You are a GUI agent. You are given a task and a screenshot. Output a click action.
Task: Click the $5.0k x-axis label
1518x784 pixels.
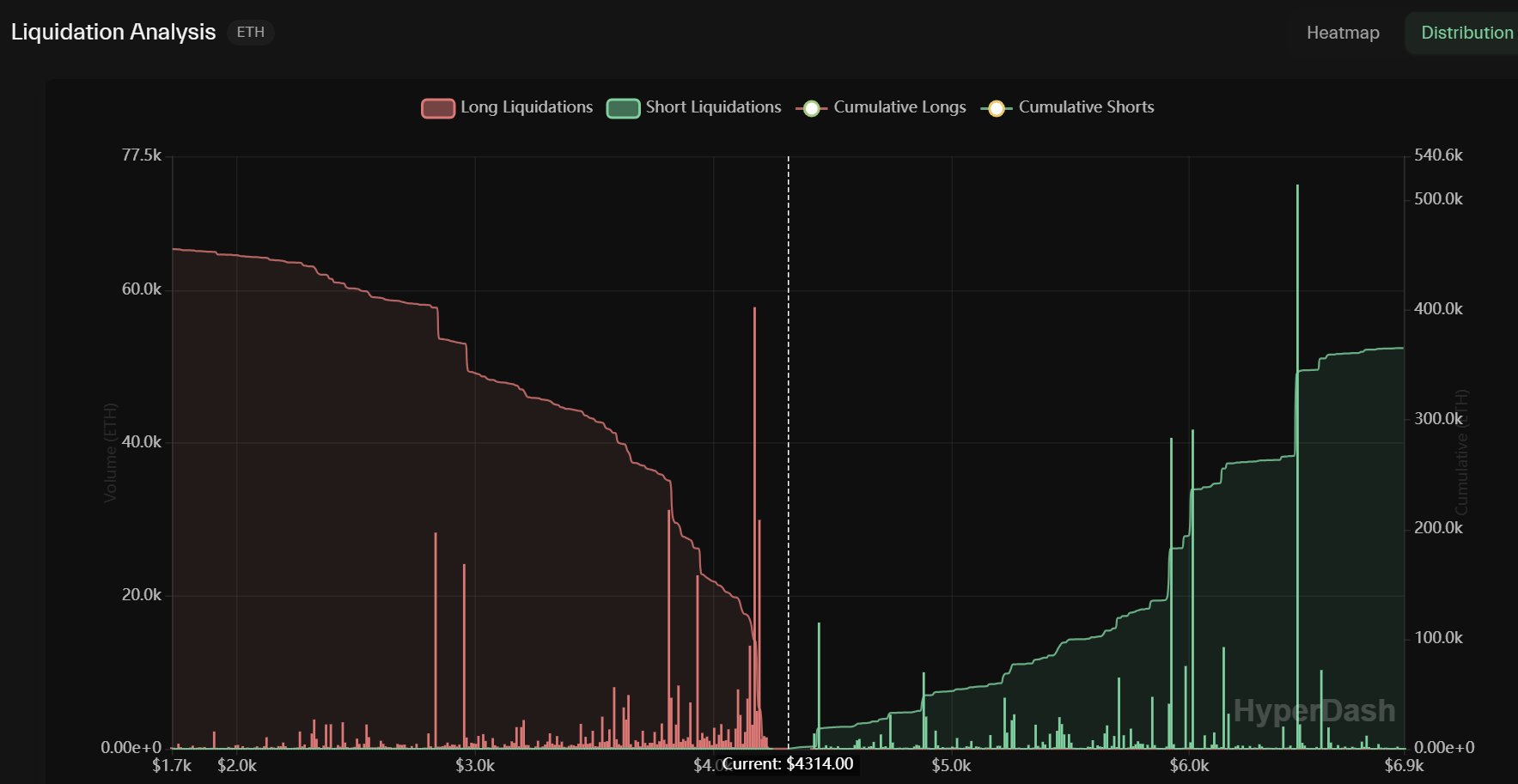951,766
